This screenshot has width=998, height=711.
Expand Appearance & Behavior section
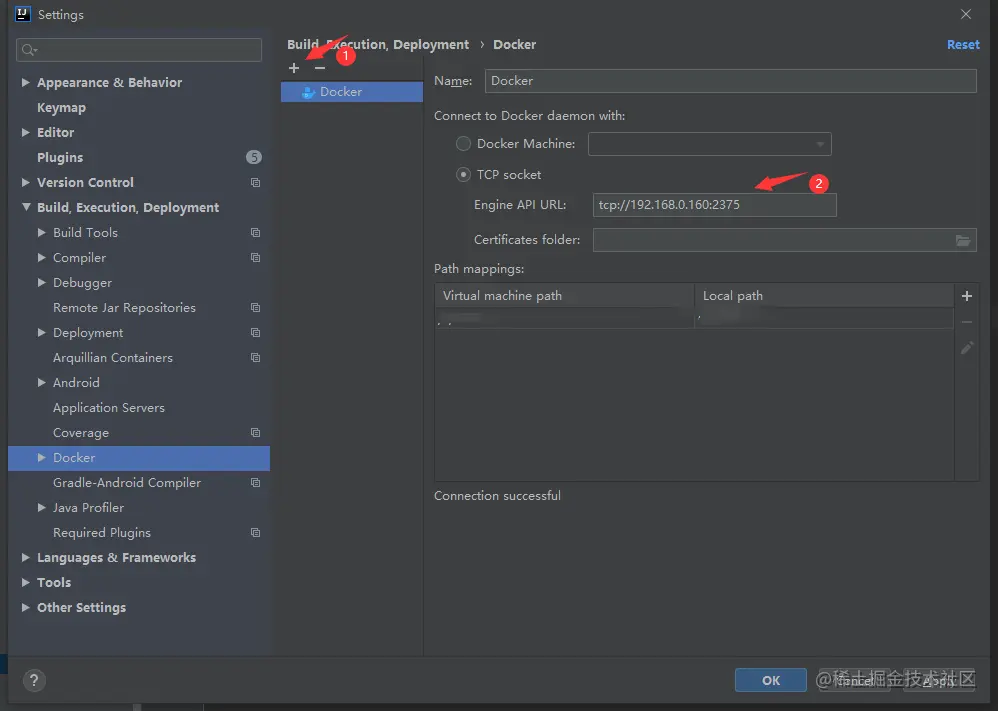coord(25,82)
